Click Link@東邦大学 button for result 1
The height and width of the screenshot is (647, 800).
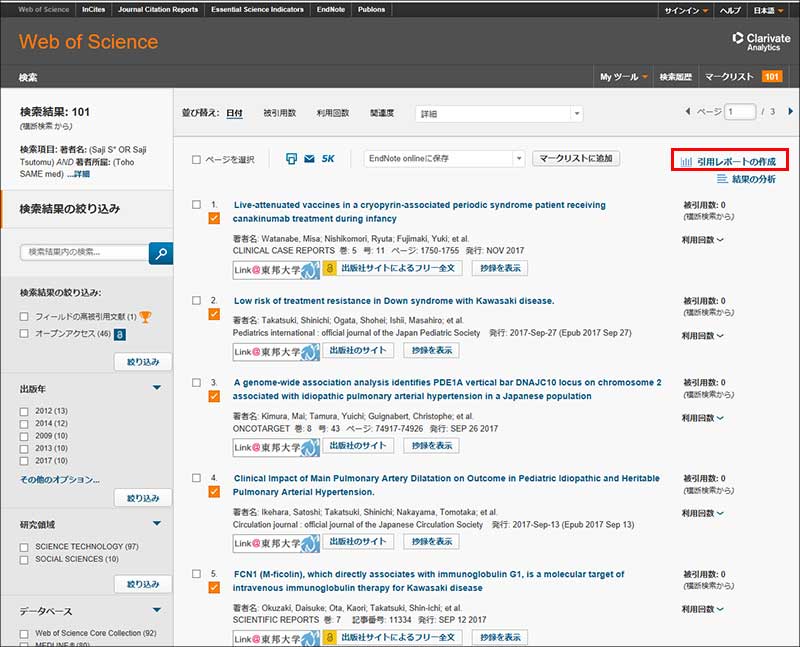coord(277,269)
